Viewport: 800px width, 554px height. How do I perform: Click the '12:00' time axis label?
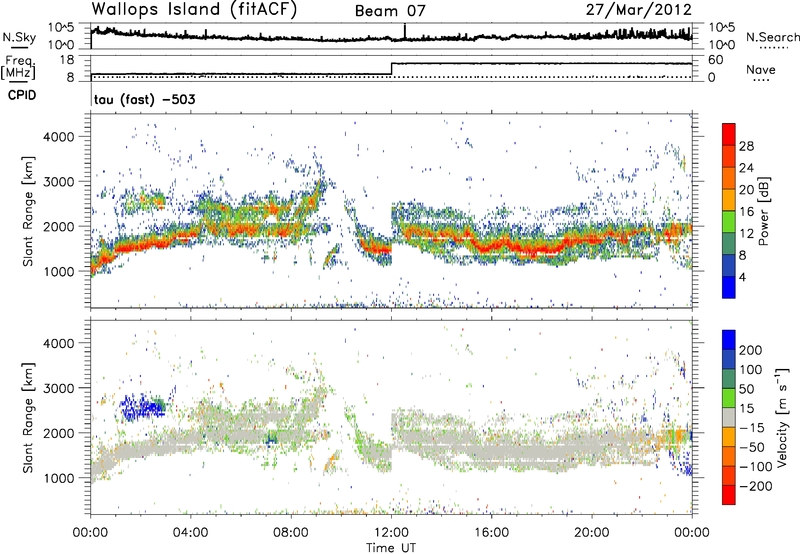click(391, 533)
